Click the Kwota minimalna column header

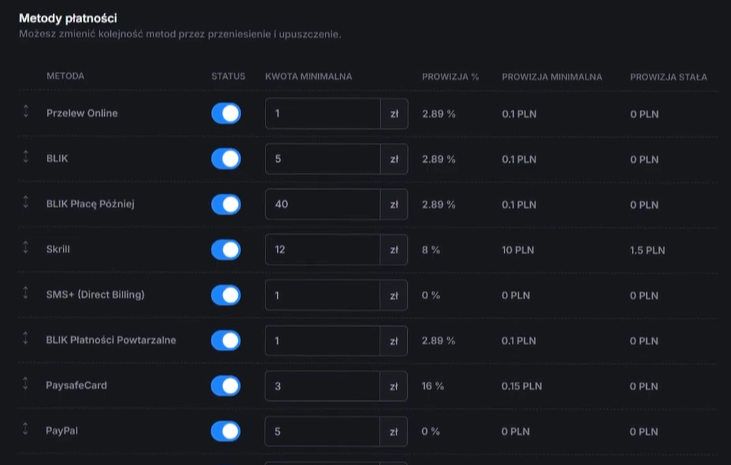coord(309,76)
